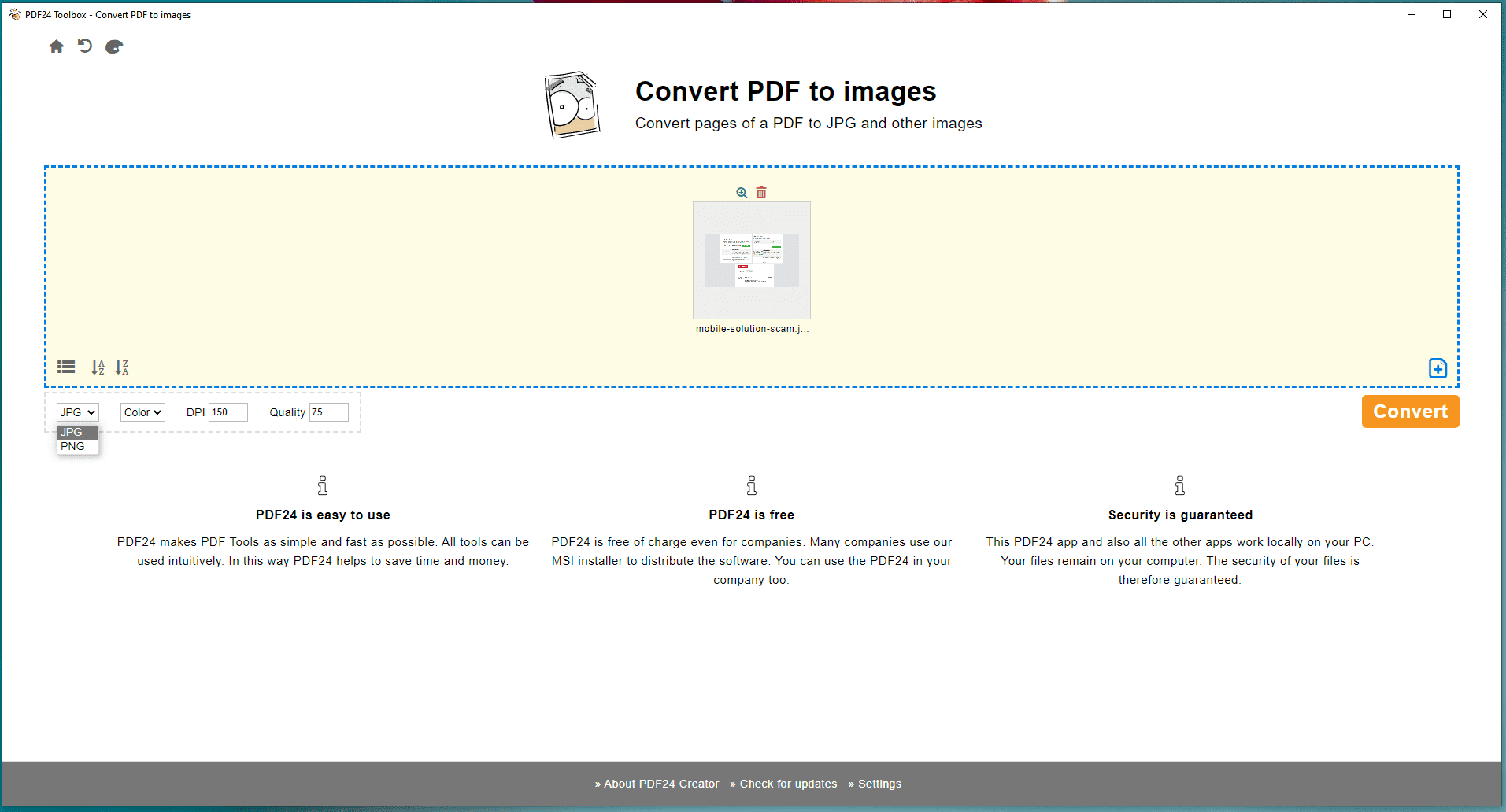Click info icon above 'Security is guaranteed'
The height and width of the screenshot is (812, 1506).
point(1180,485)
